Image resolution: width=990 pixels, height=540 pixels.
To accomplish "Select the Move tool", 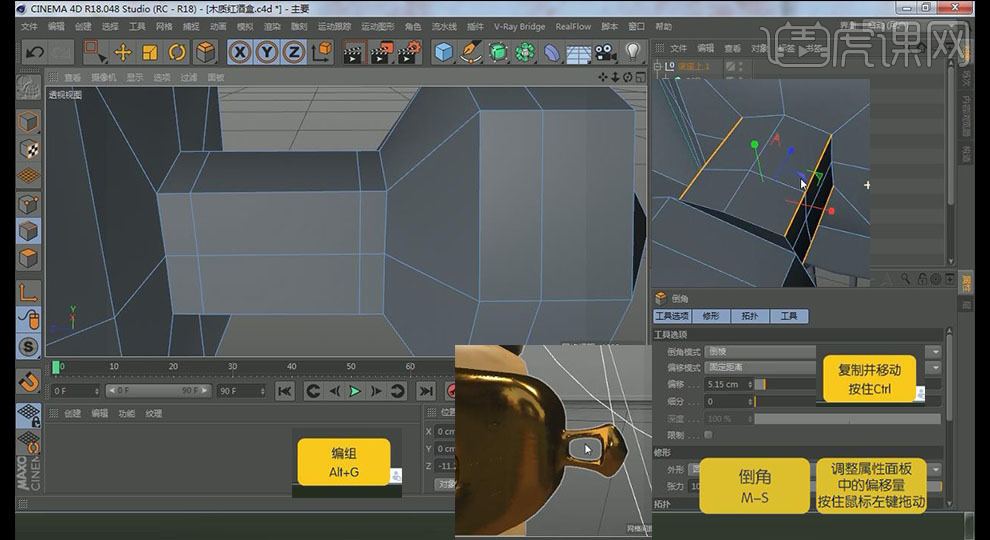I will [x=122, y=52].
